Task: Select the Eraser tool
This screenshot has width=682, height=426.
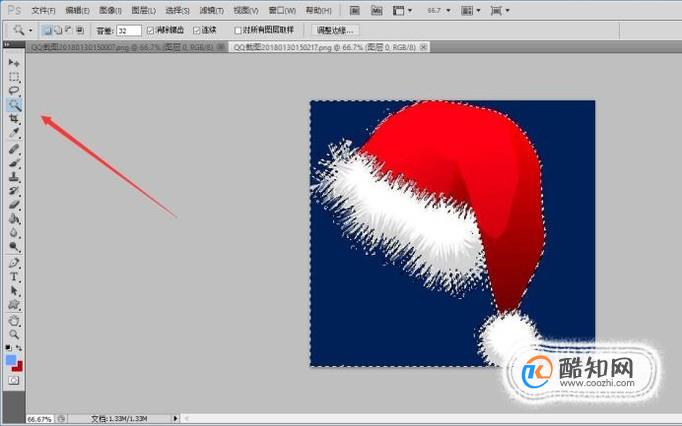Action: [14, 205]
